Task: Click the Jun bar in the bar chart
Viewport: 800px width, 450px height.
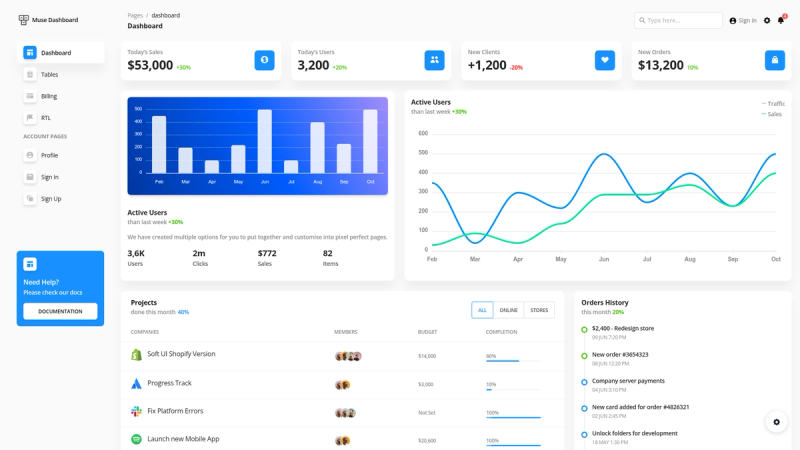Action: pyautogui.click(x=265, y=141)
